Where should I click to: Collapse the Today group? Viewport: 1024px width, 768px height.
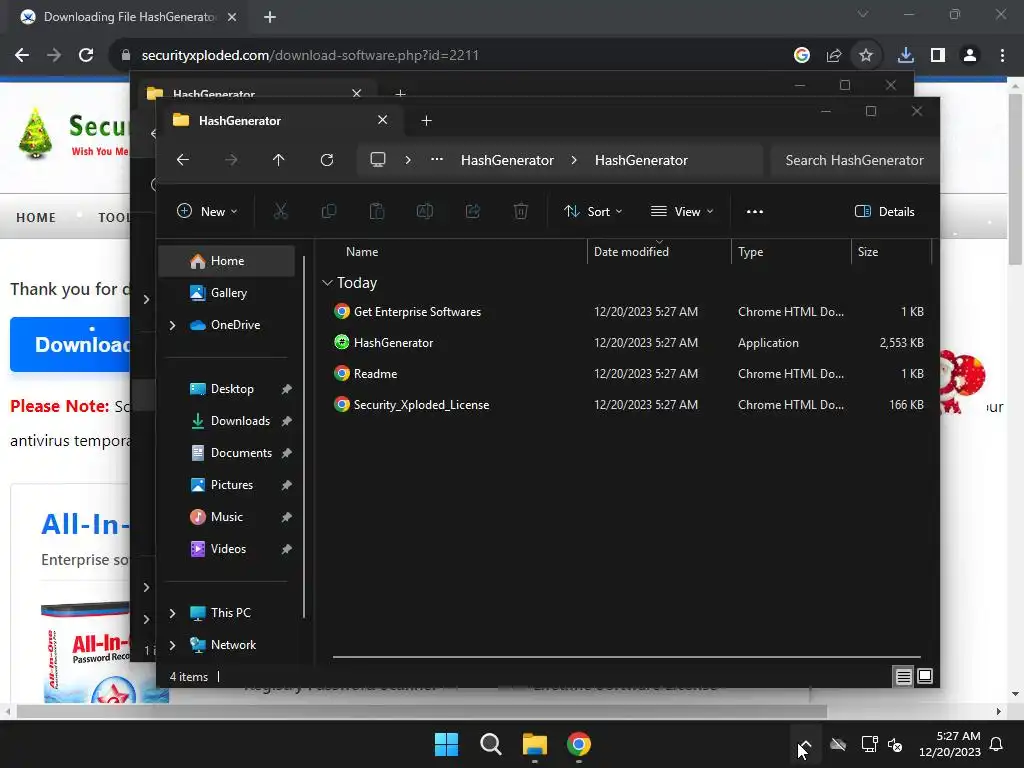tap(327, 283)
